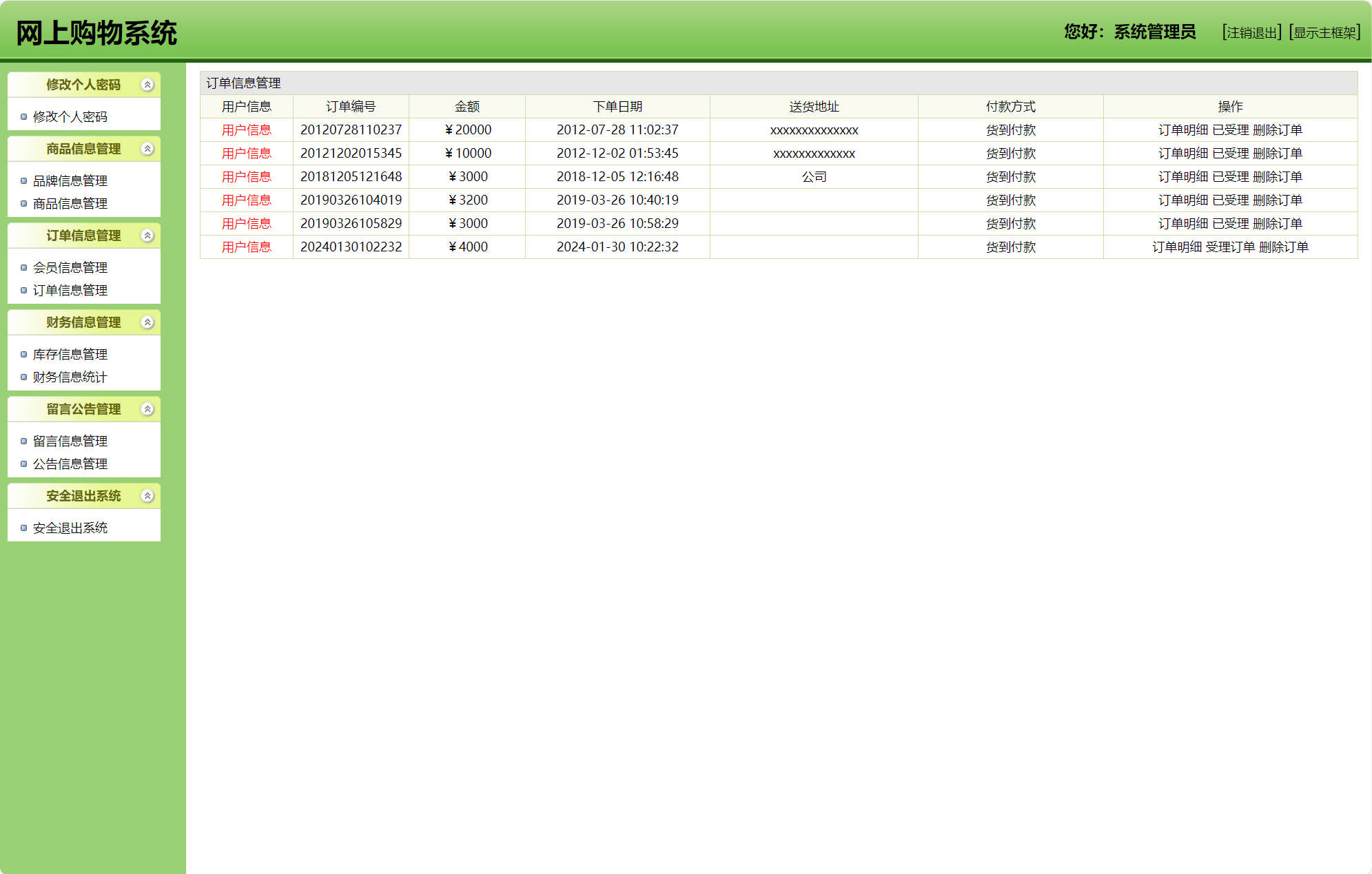Viewport: 1372px width, 874px height.
Task: Click the 显示主框架 link in header
Action: (1324, 33)
